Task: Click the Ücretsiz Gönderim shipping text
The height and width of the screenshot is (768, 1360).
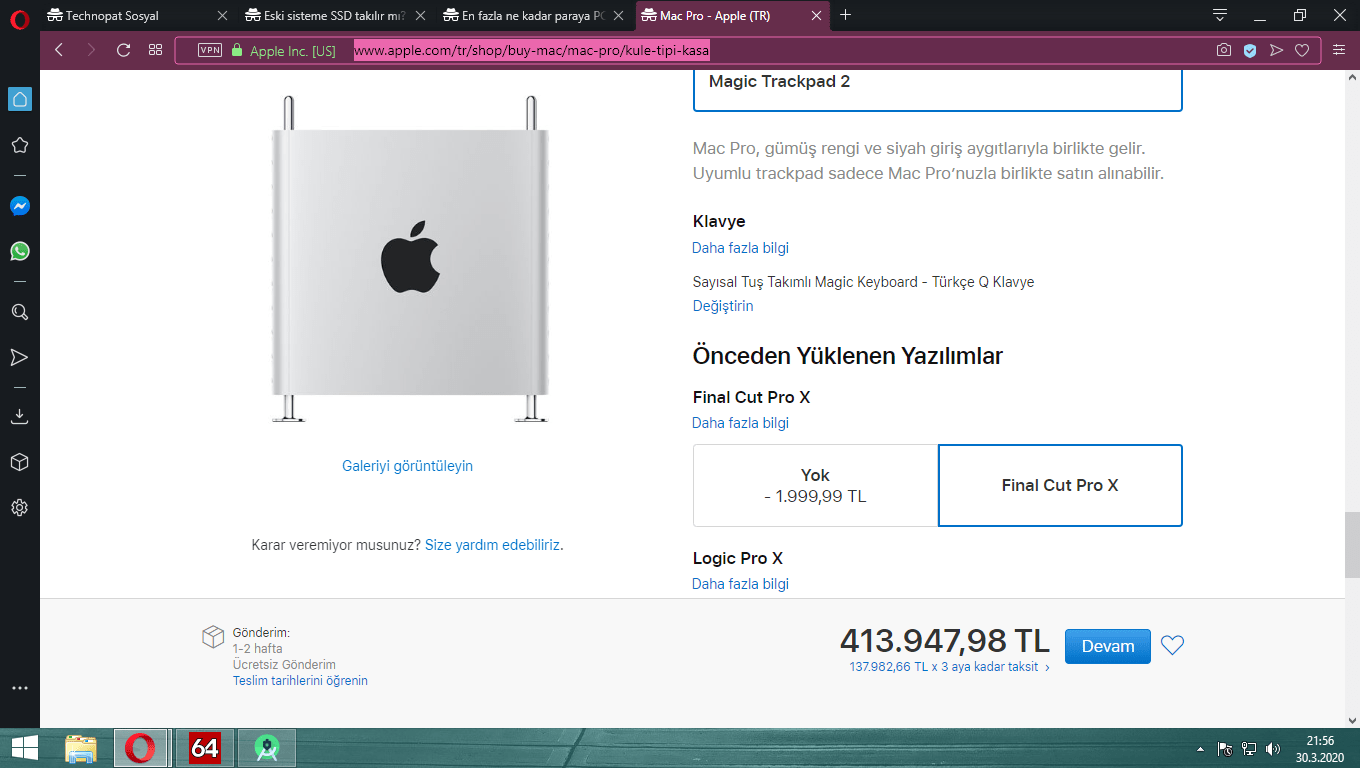Action: point(284,665)
